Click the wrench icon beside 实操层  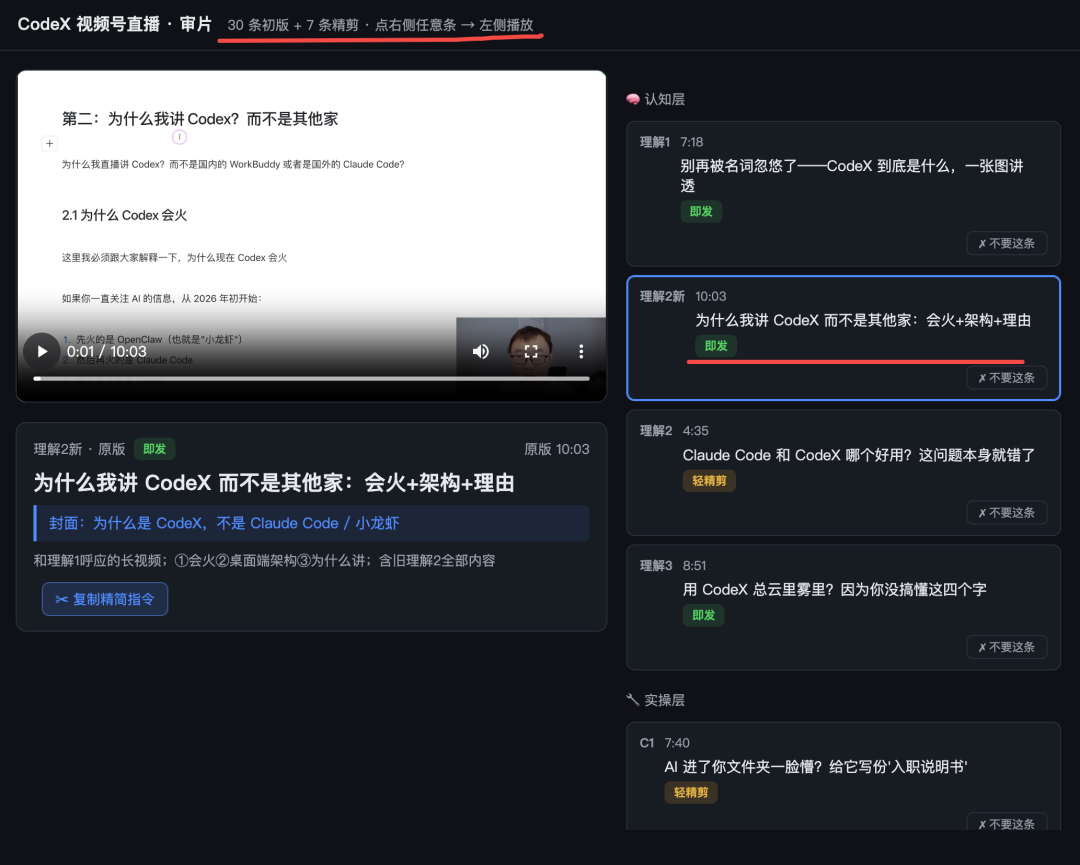[x=633, y=700]
